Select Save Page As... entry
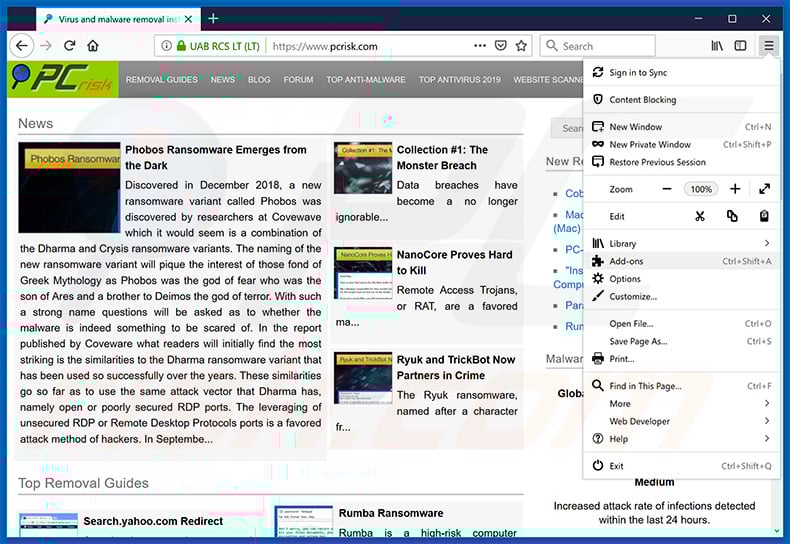 coord(682,341)
